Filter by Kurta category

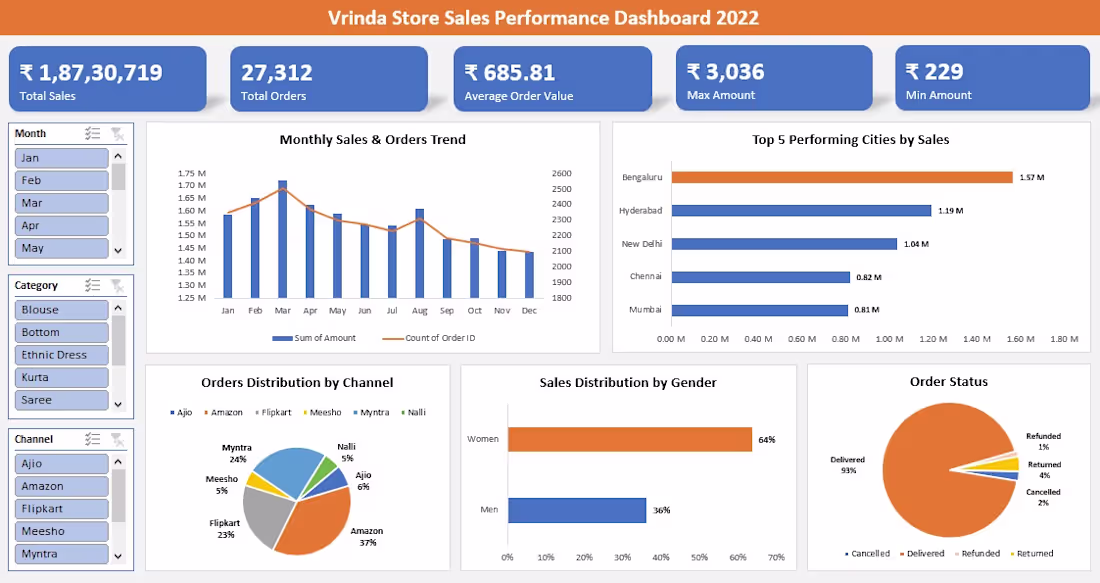coord(62,377)
